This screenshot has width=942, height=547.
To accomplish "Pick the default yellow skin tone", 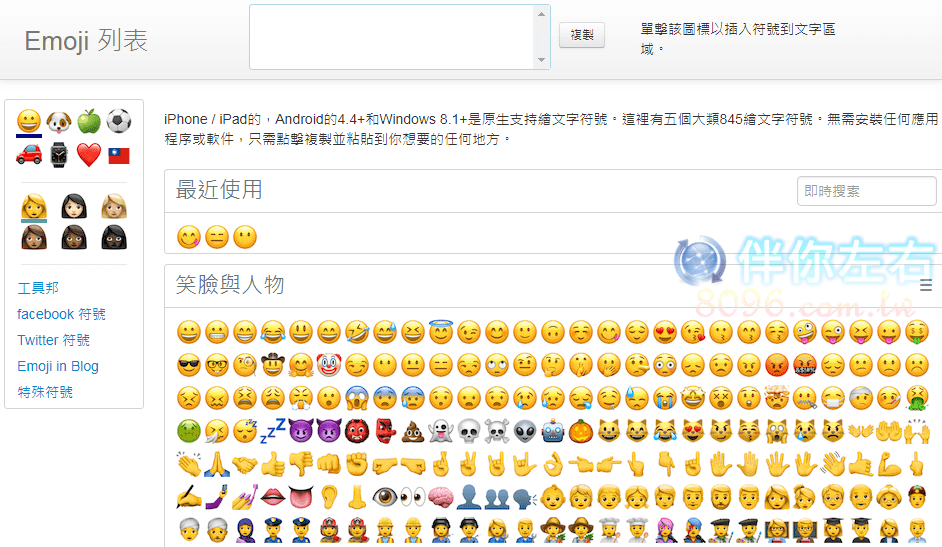I will (x=34, y=206).
